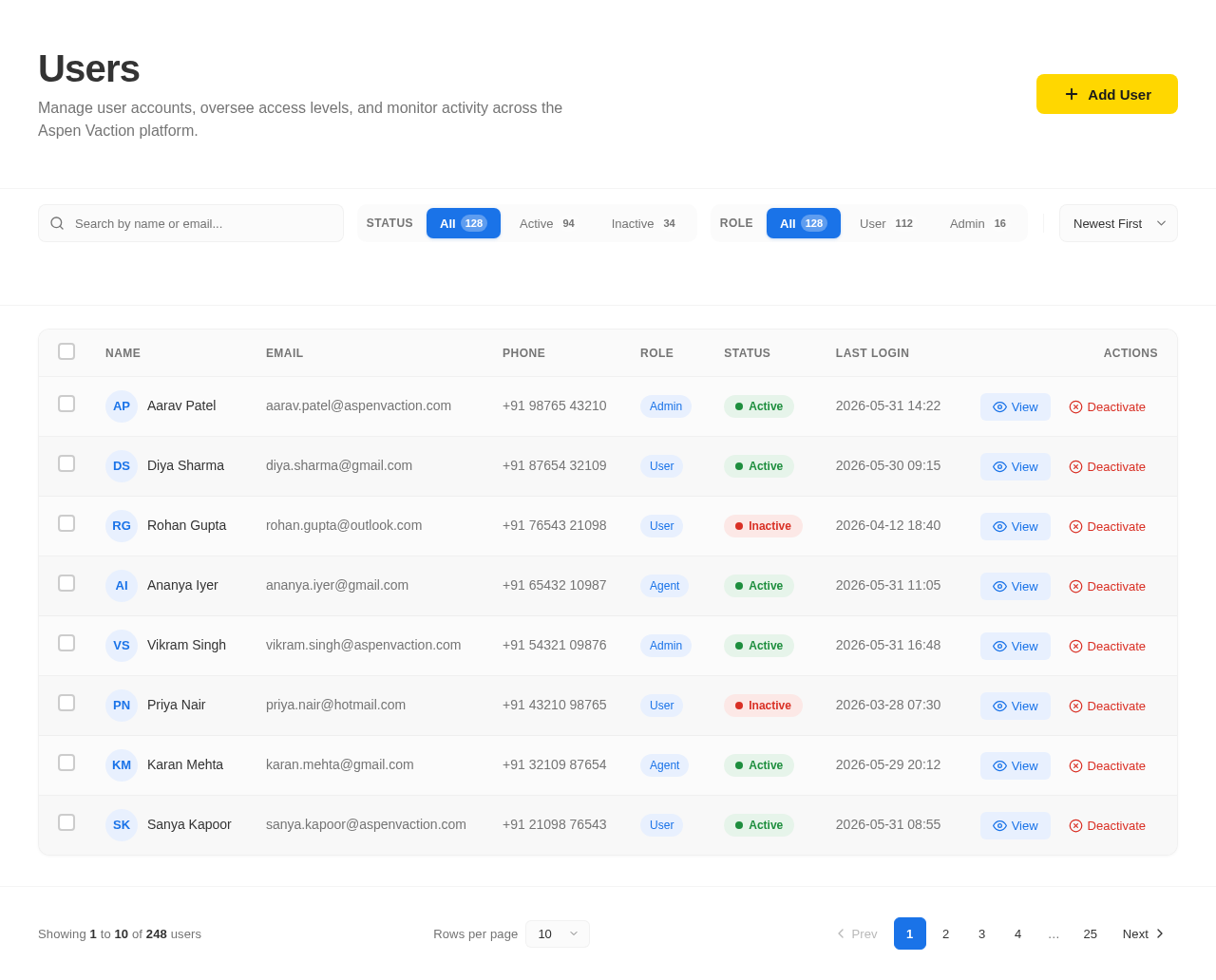View Karan Mehta's details
1216x980 pixels.
1016,765
